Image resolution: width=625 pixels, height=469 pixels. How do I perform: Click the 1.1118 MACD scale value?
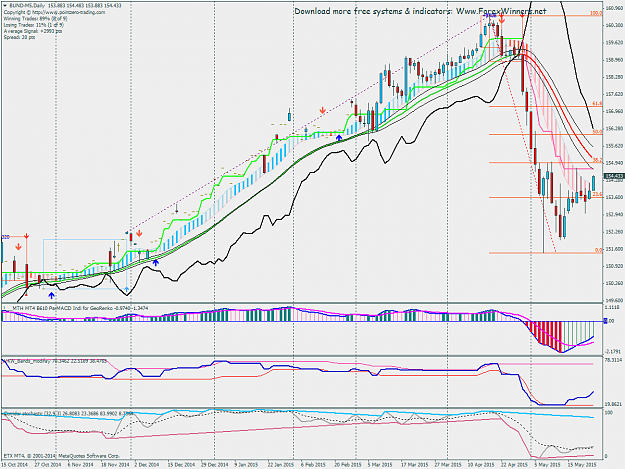click(x=612, y=308)
